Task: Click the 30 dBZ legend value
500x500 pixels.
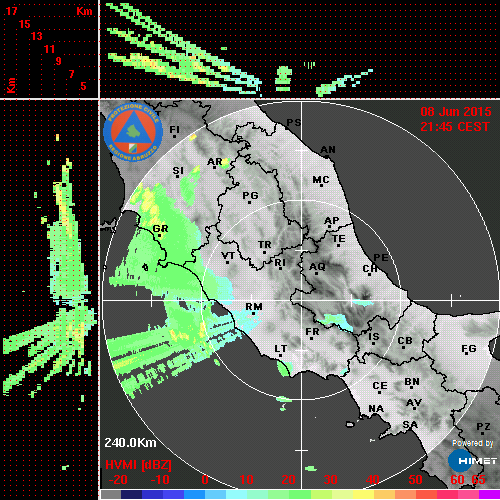Action: (331, 480)
